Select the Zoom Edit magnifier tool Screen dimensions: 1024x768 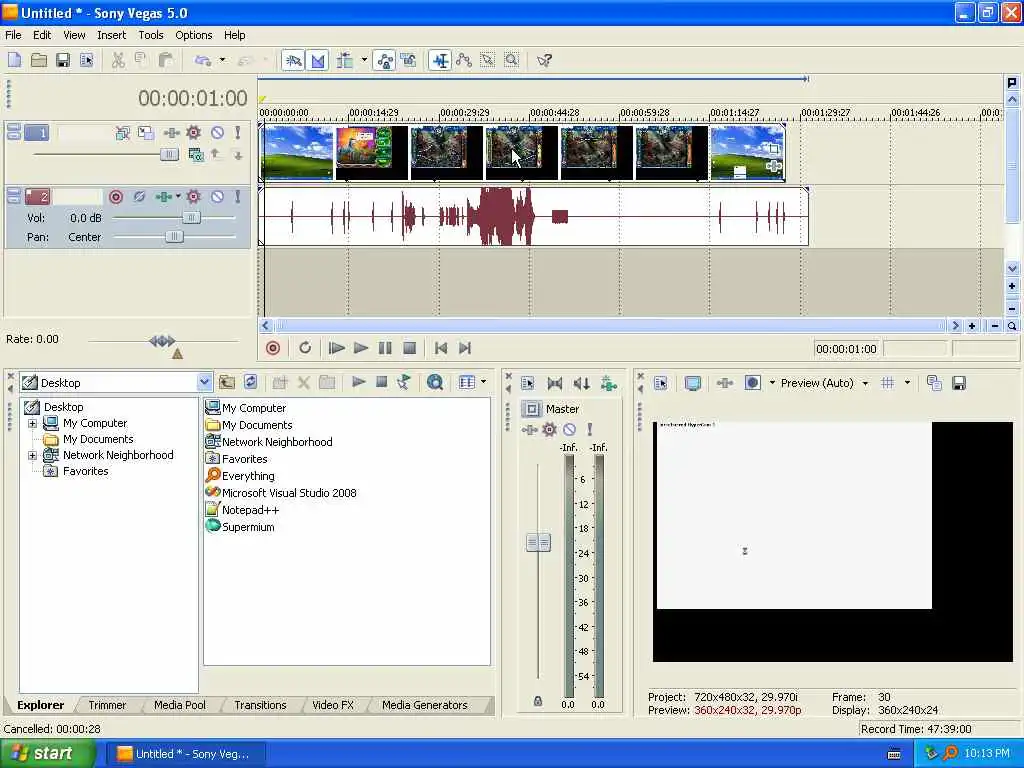point(512,61)
